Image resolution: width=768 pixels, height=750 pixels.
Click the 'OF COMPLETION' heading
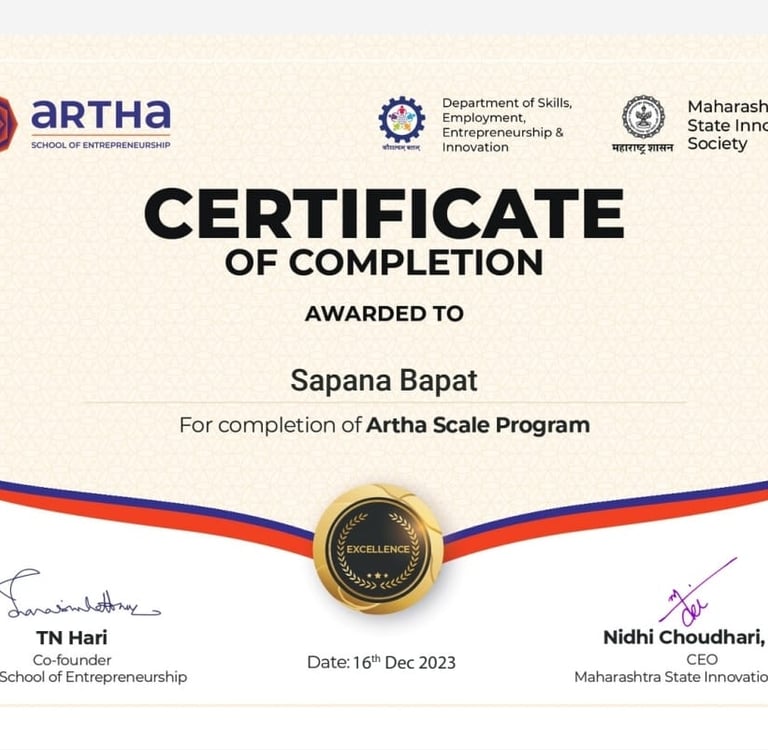[x=384, y=262]
